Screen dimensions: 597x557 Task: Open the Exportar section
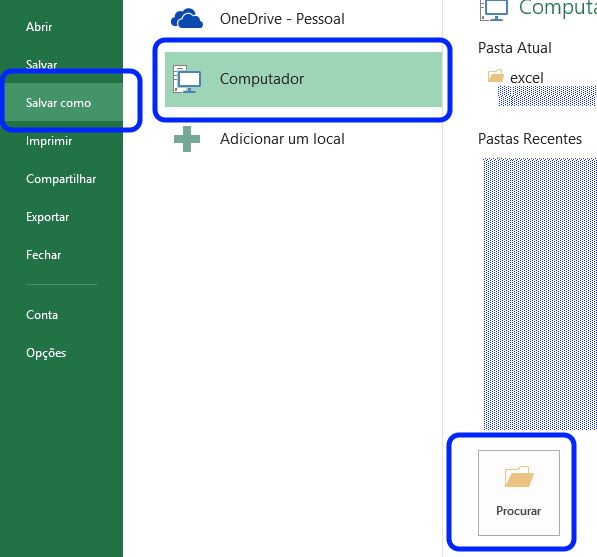pyautogui.click(x=48, y=217)
